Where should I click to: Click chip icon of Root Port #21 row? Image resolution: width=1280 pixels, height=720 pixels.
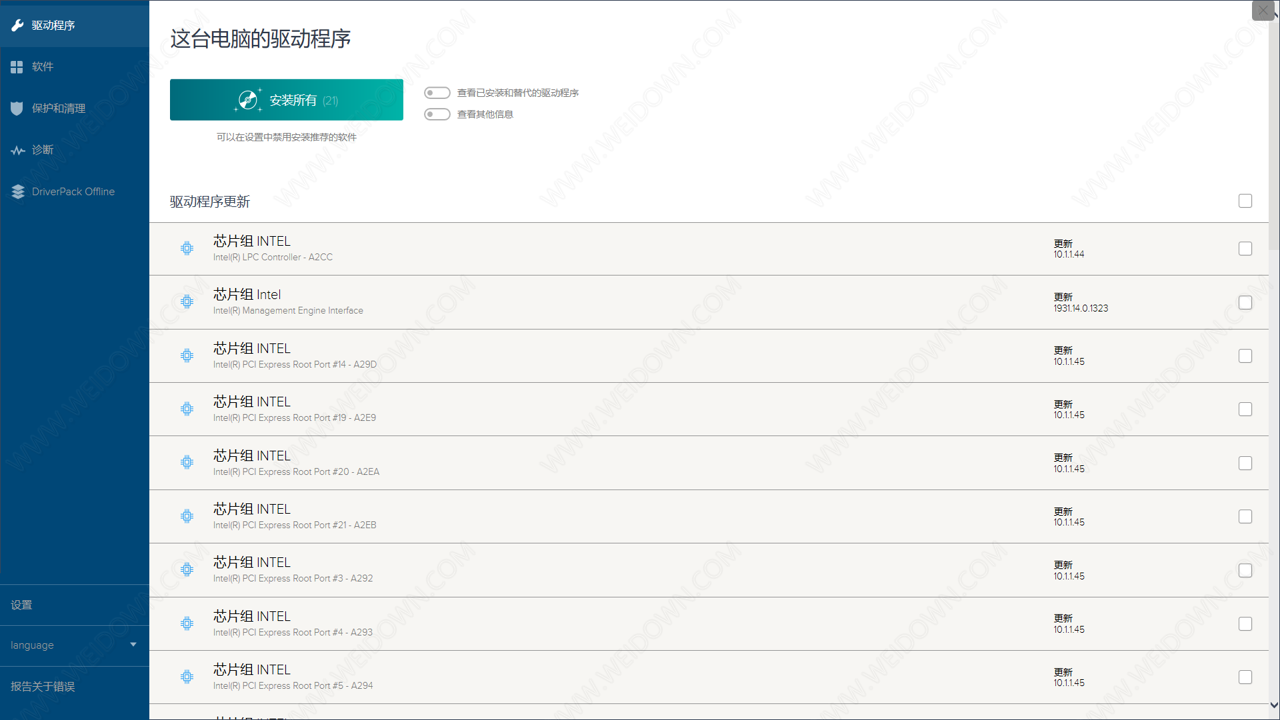(x=187, y=516)
